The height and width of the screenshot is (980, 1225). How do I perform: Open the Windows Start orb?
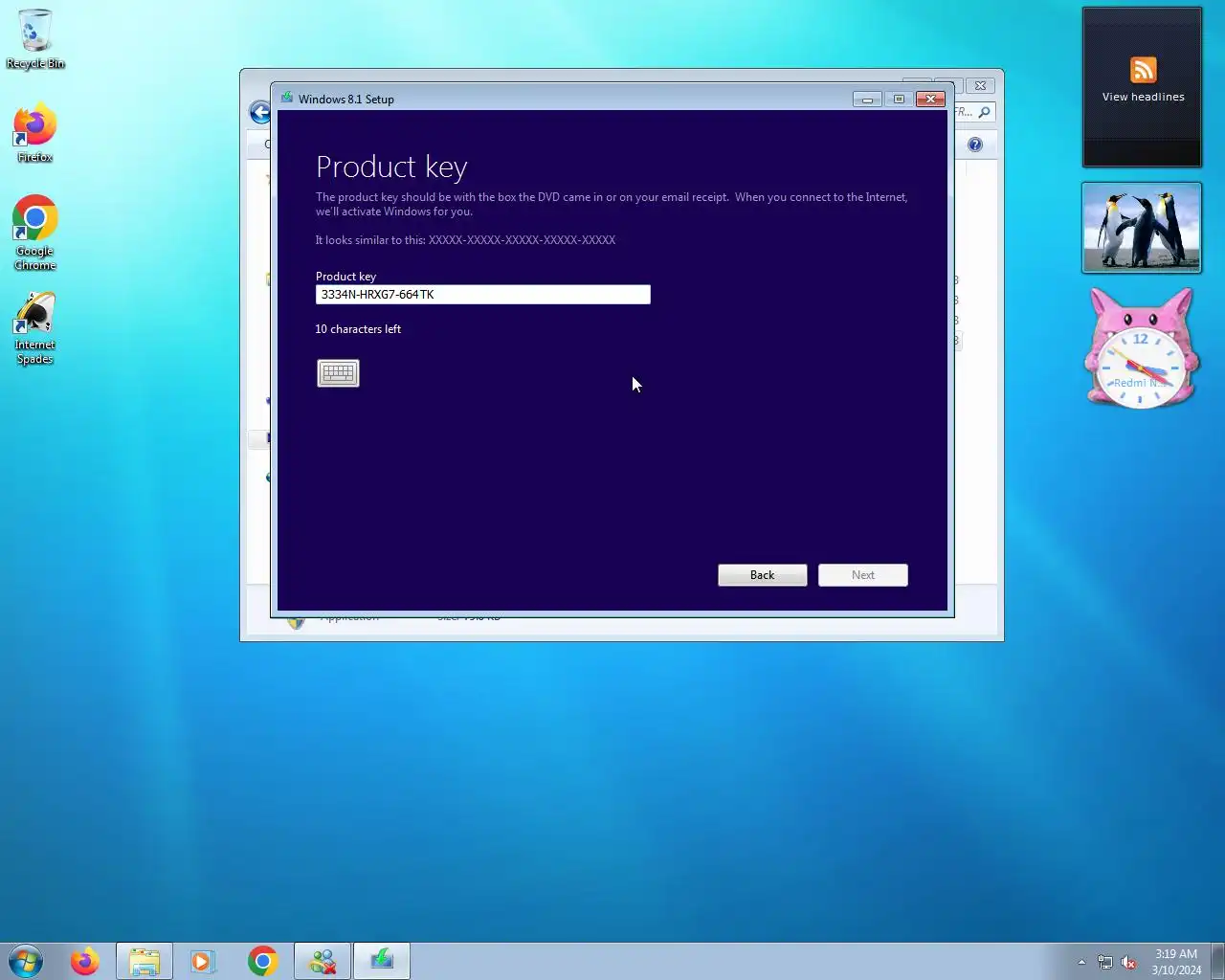click(26, 961)
